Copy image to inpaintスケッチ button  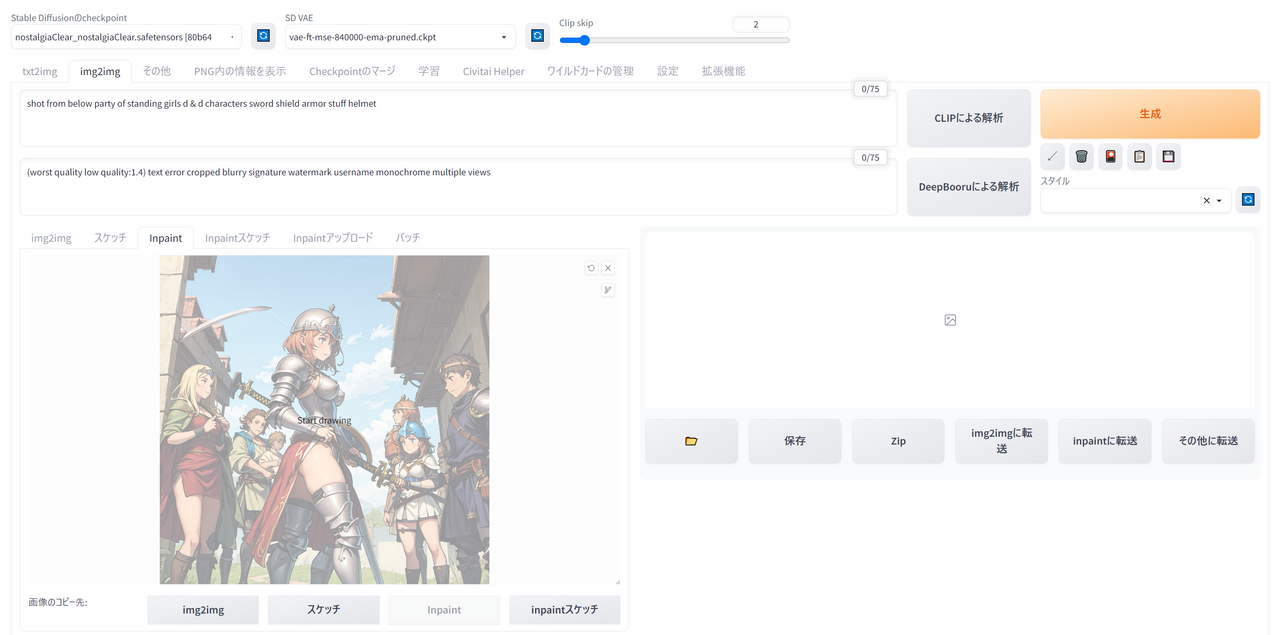[x=565, y=610]
